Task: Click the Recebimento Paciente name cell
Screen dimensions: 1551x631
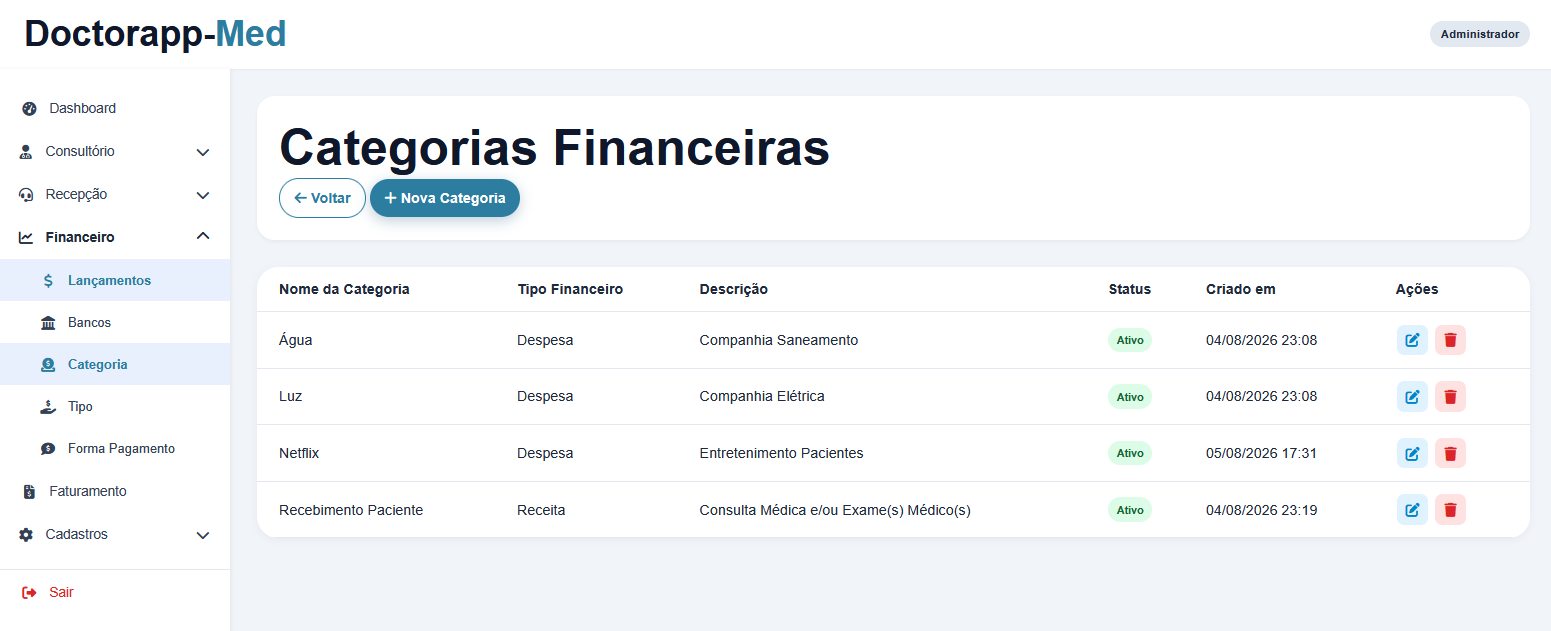Action: point(351,510)
